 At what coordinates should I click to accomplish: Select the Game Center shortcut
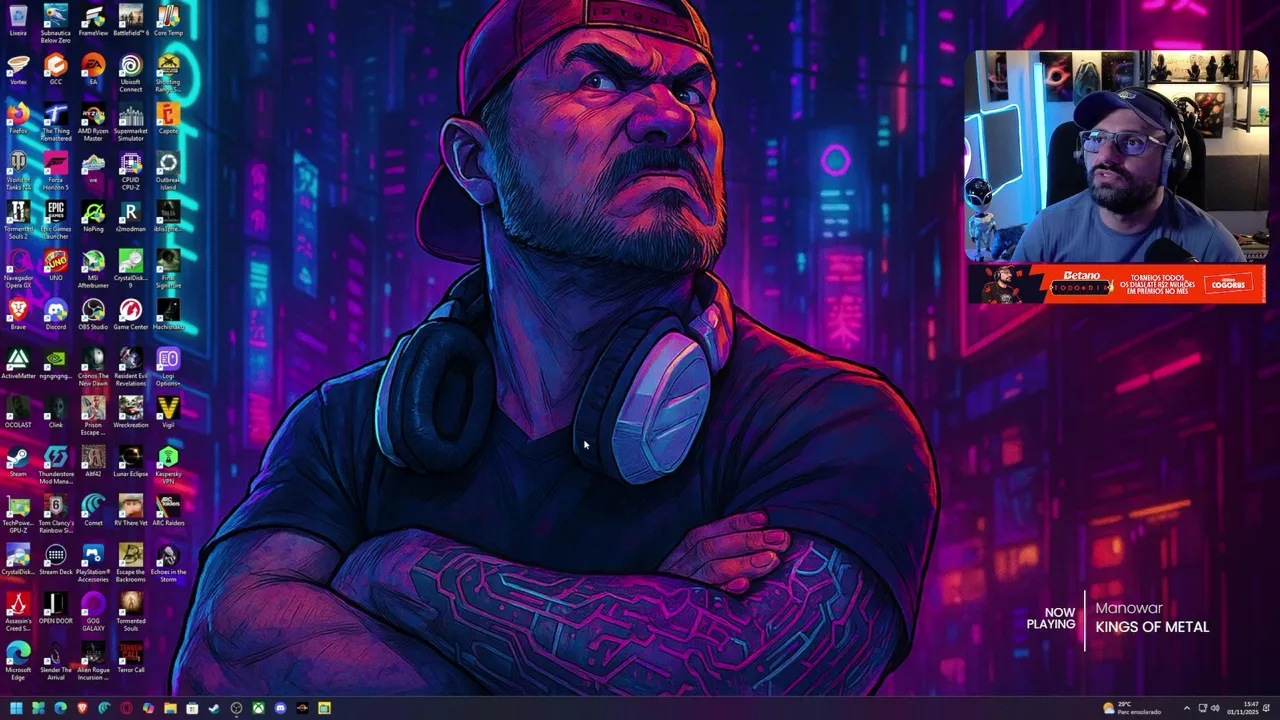coord(131,315)
